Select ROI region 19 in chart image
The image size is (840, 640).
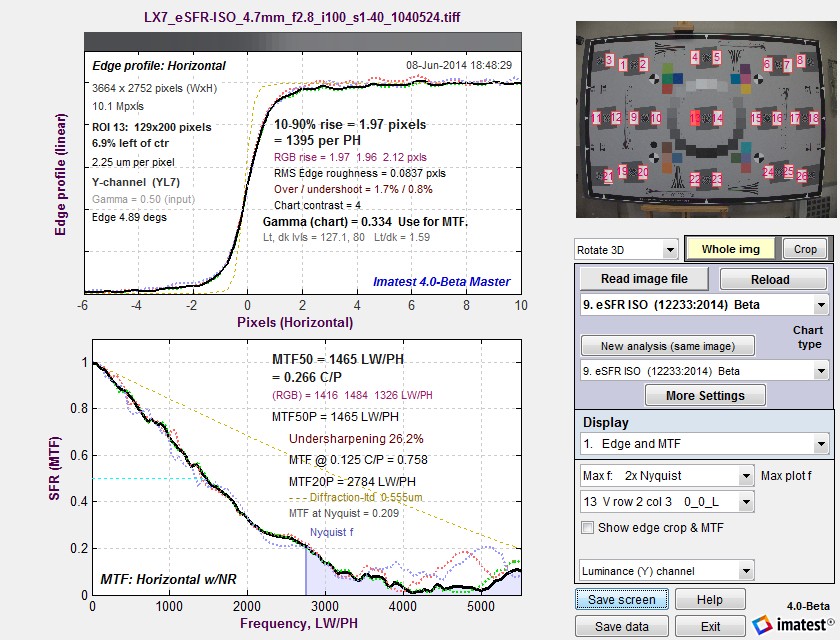623,171
